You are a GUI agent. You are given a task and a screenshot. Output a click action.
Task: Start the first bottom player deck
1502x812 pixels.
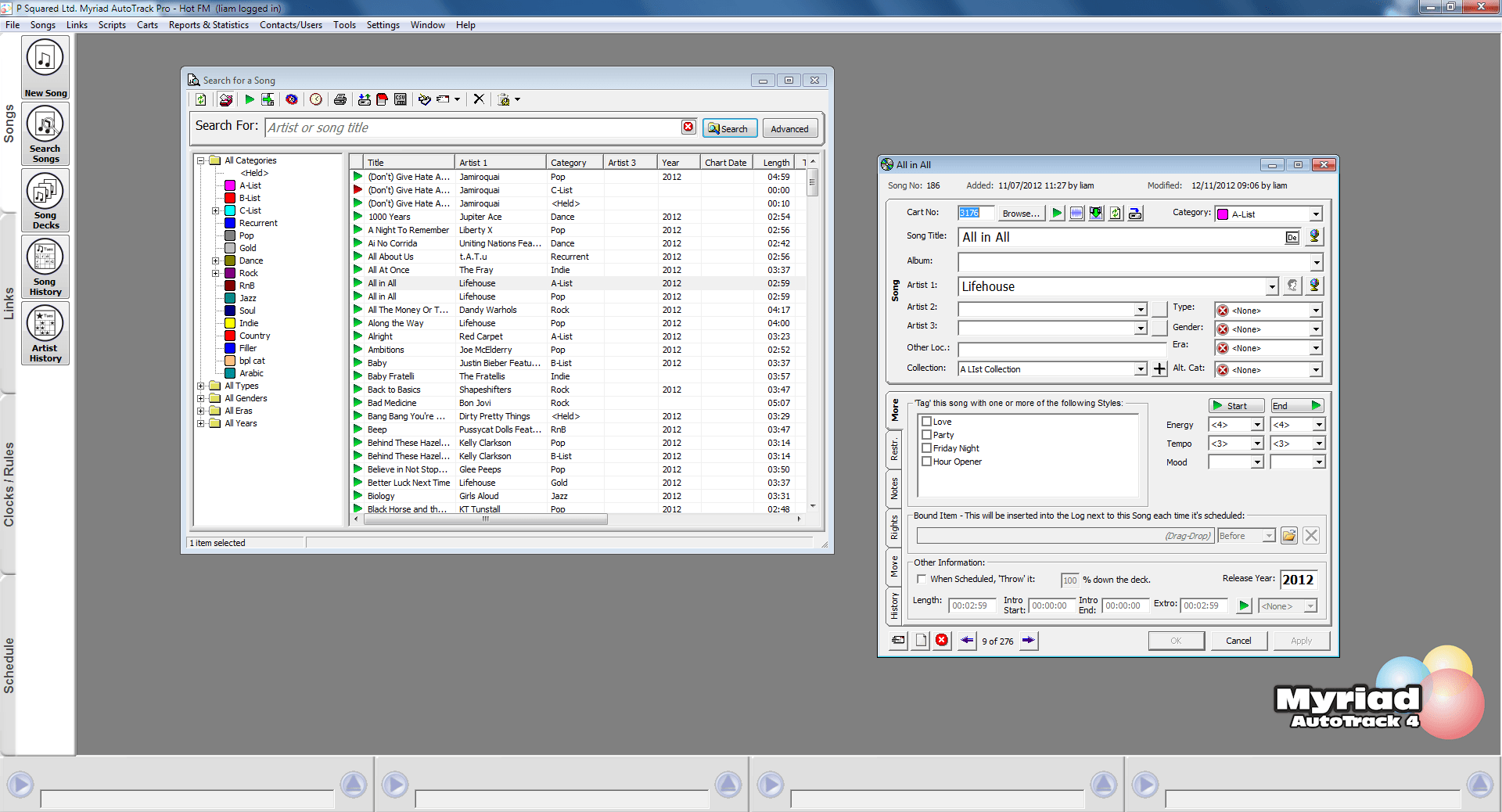20,784
